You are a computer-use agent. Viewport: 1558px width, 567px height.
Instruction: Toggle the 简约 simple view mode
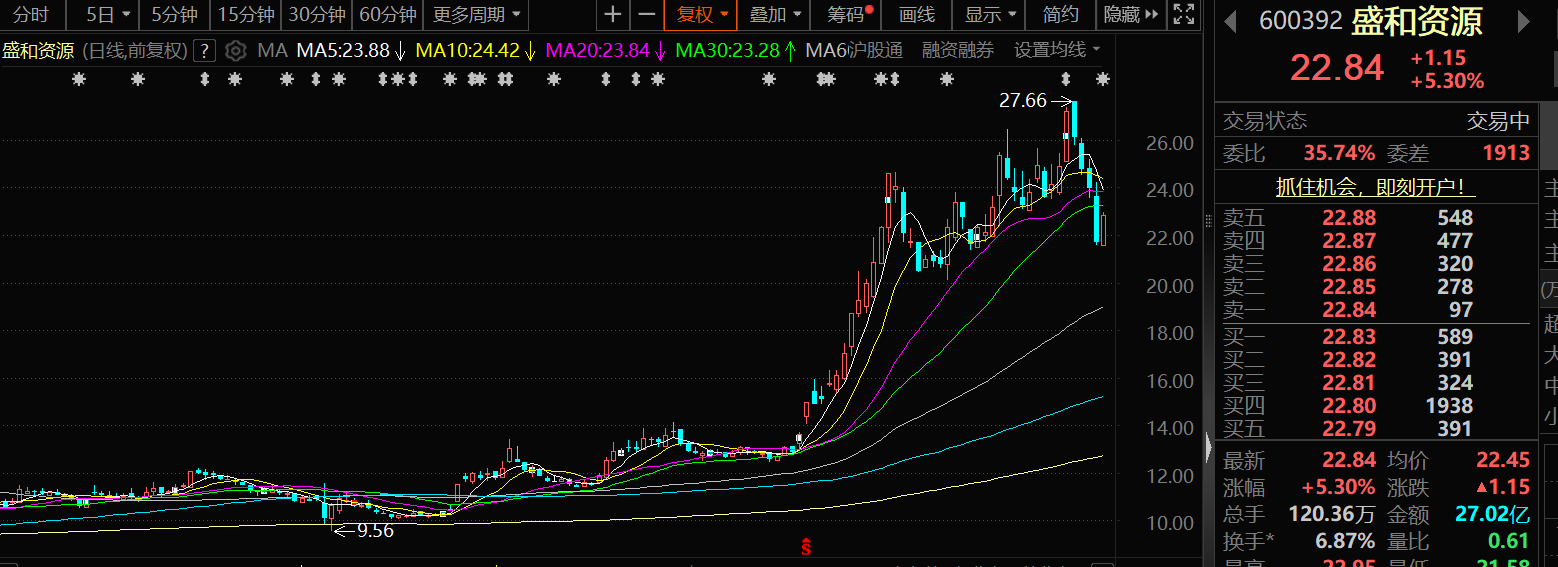pos(1060,15)
